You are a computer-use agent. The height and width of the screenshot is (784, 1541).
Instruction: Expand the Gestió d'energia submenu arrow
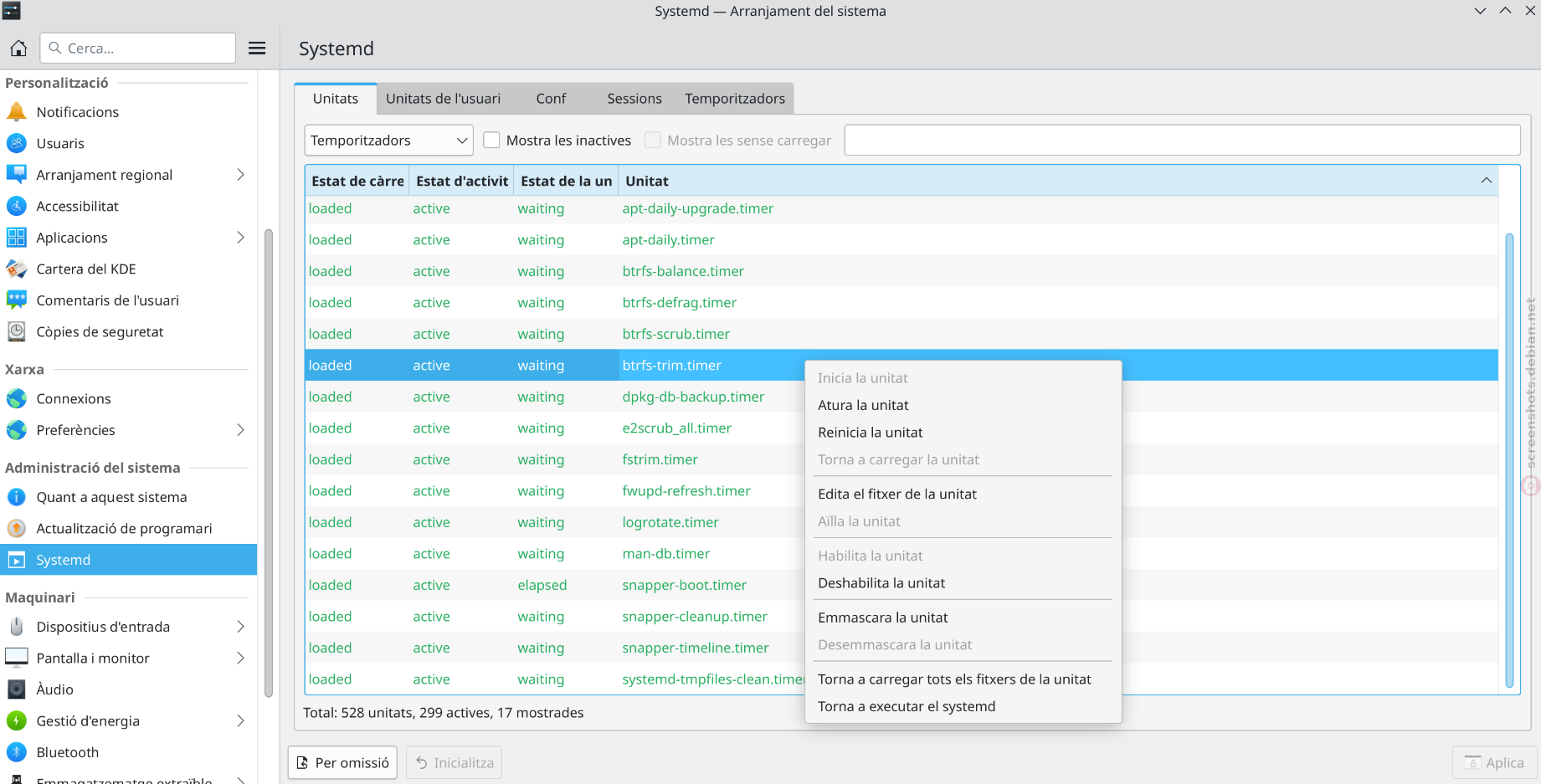[240, 720]
